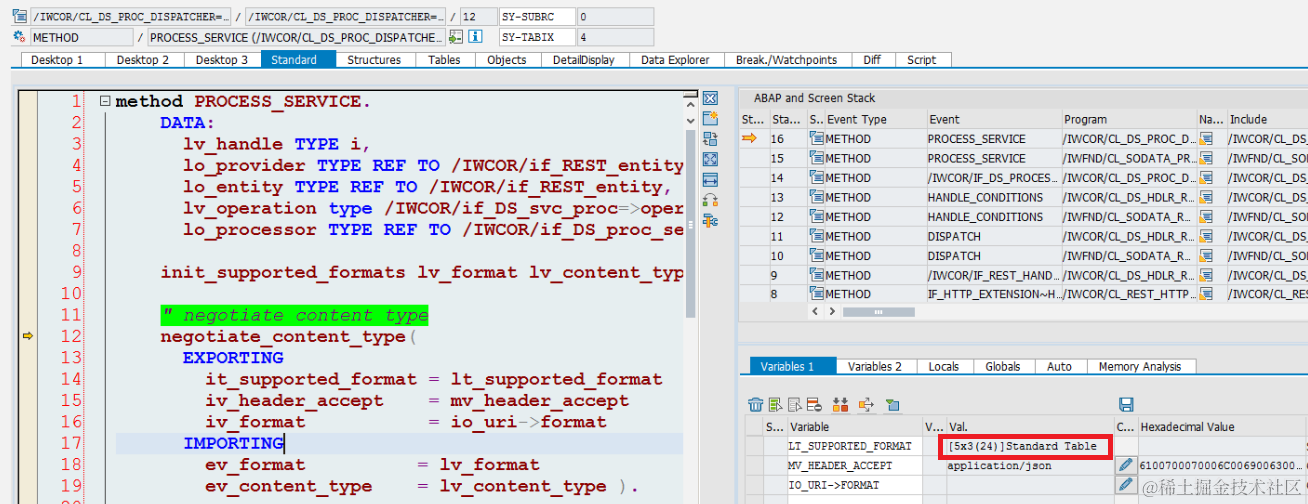Click first insert-row icon in variables toolbar
Viewport: 1308px width, 504px height.
tap(776, 405)
